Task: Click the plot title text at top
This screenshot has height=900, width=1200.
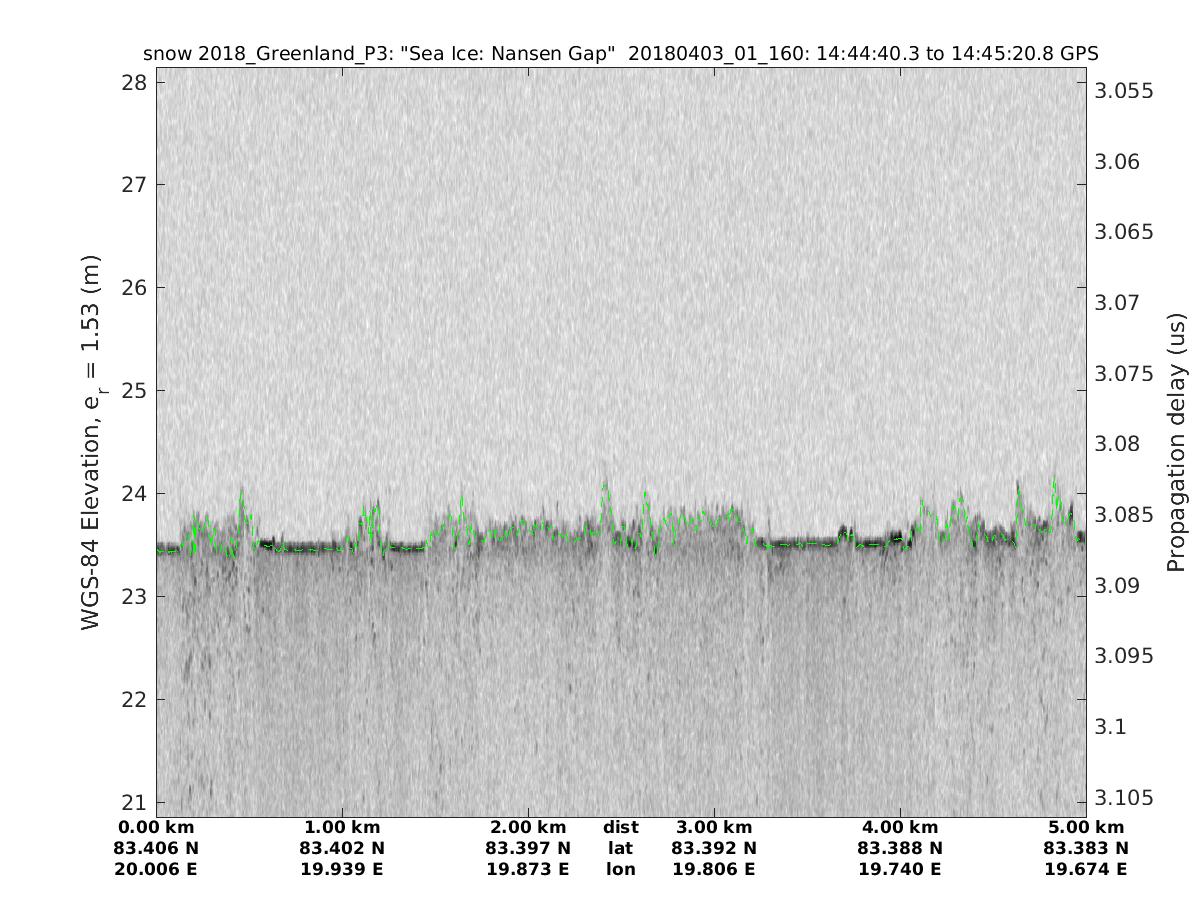Action: pos(621,53)
